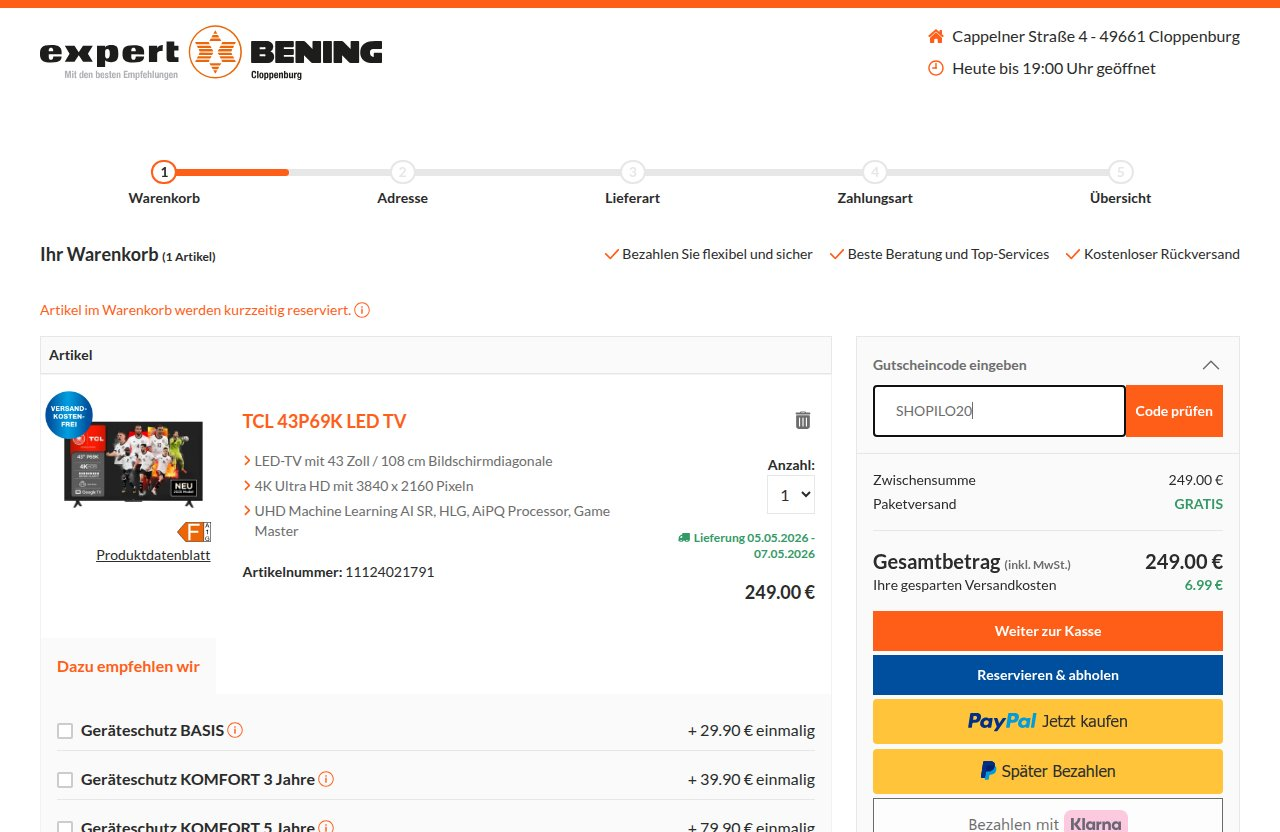Check Geräteschutz BASIS checkbox
Image resolution: width=1280 pixels, height=832 pixels.
[65, 731]
